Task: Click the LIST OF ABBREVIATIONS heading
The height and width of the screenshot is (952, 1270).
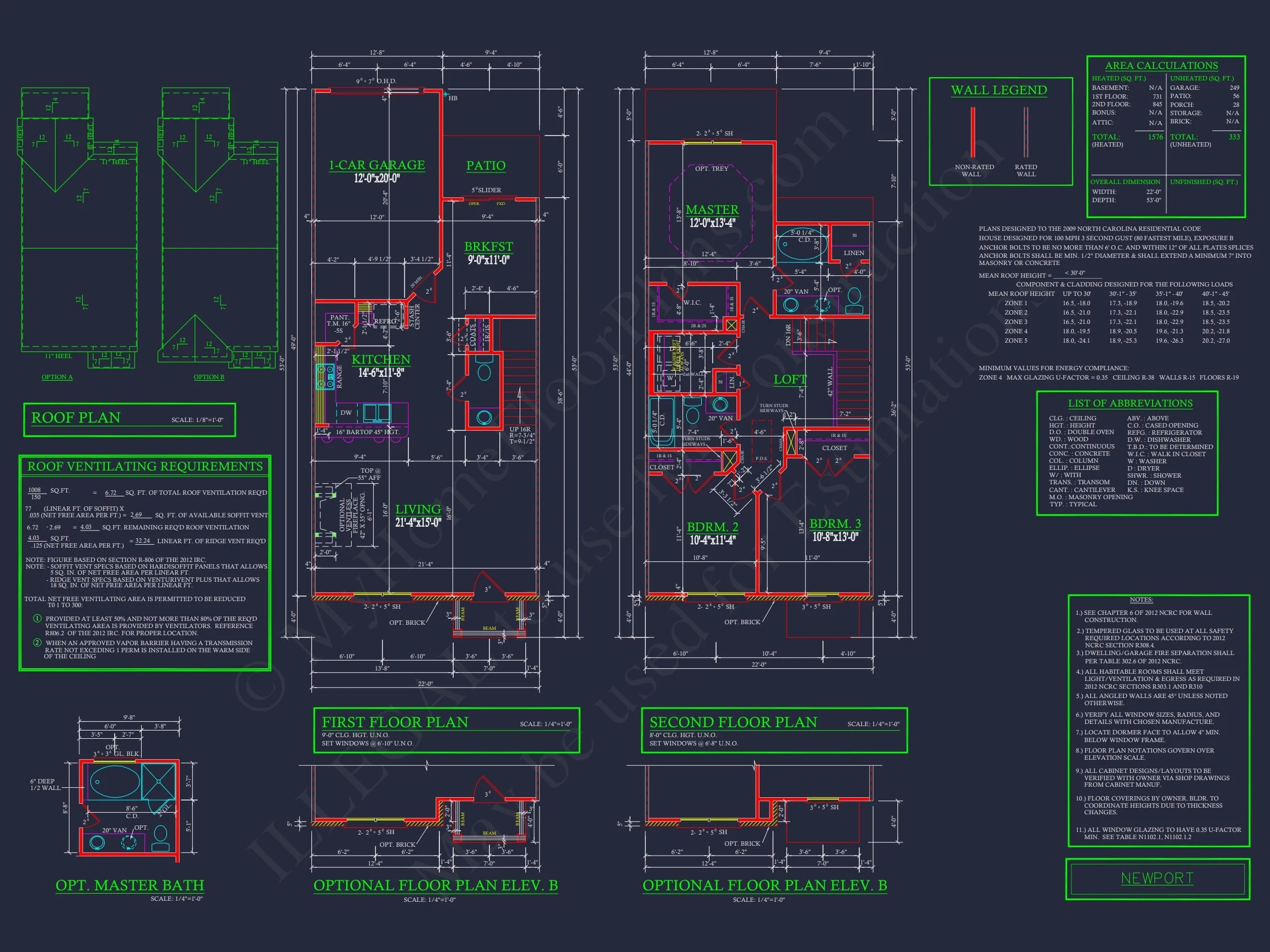Action: coord(1130,403)
